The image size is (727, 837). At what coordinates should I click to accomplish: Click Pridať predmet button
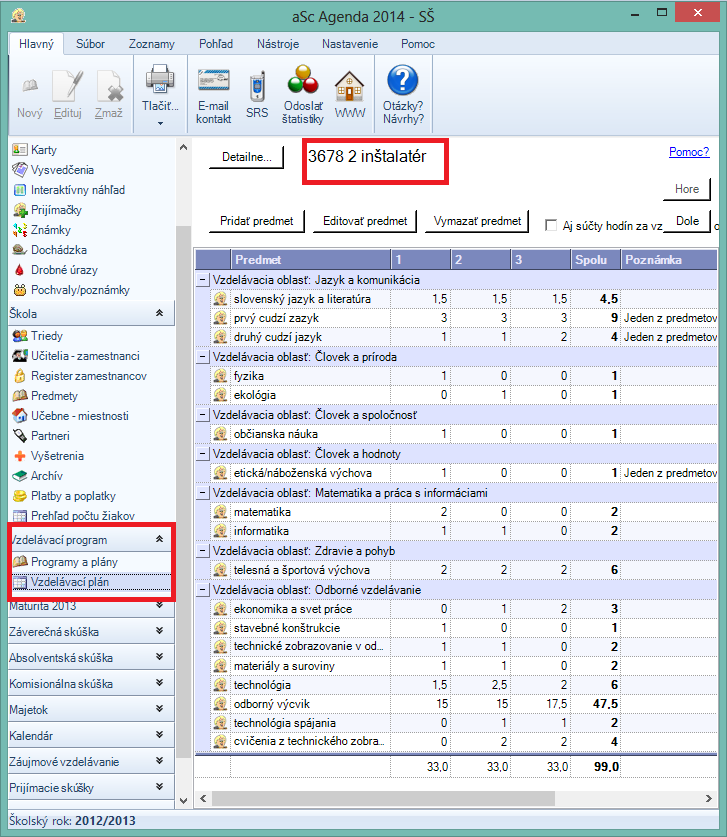pyautogui.click(x=257, y=221)
